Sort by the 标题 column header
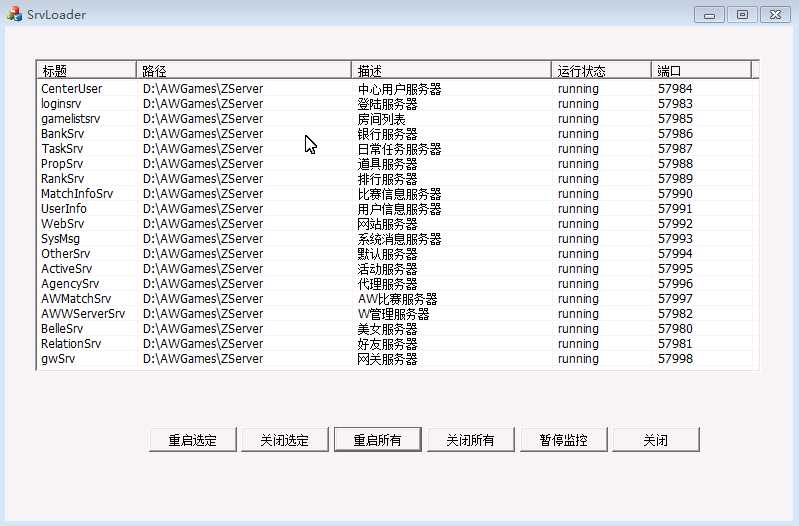799x526 pixels. 87,70
